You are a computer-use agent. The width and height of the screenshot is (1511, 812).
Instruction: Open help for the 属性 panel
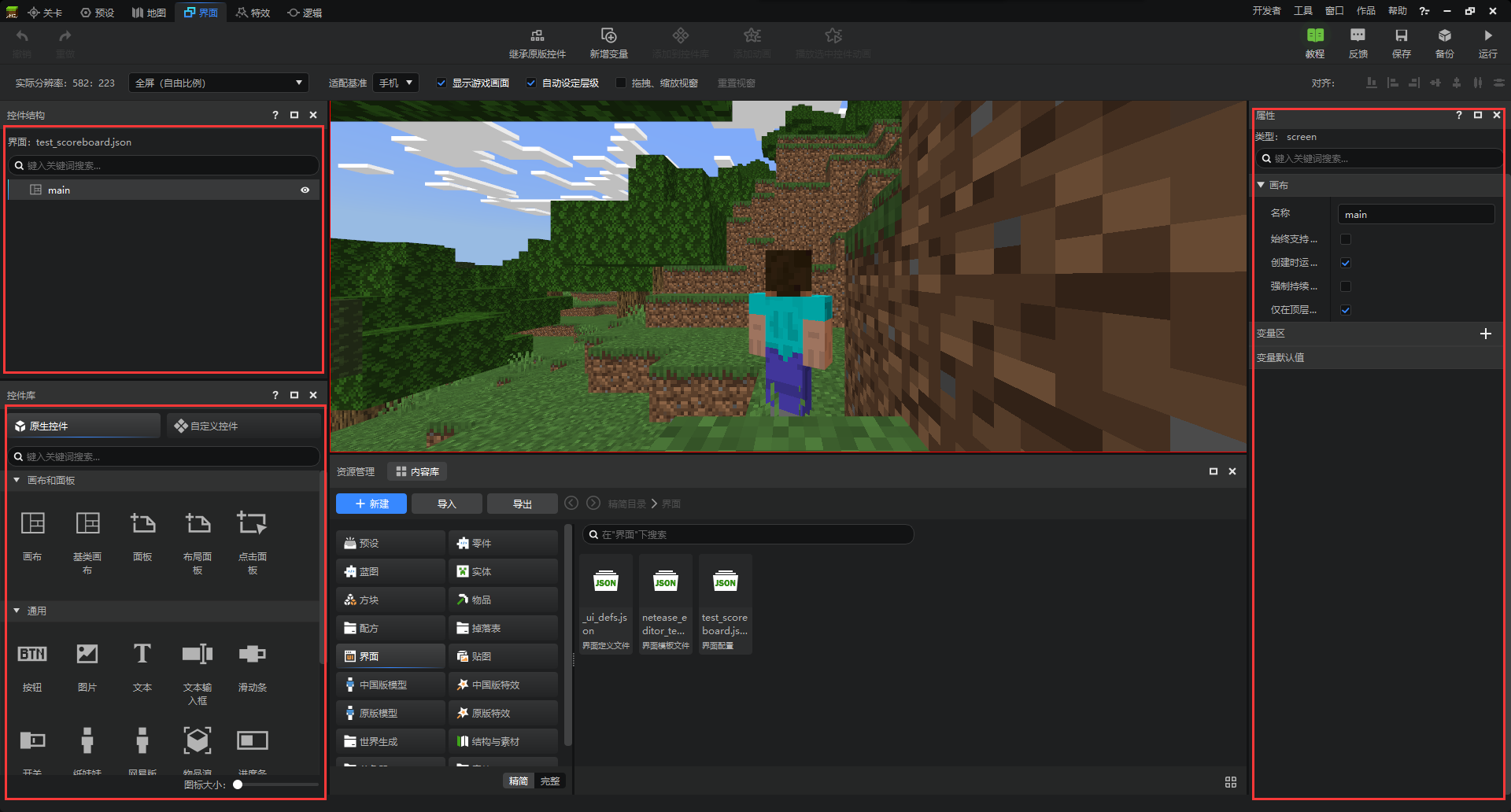tap(1459, 115)
